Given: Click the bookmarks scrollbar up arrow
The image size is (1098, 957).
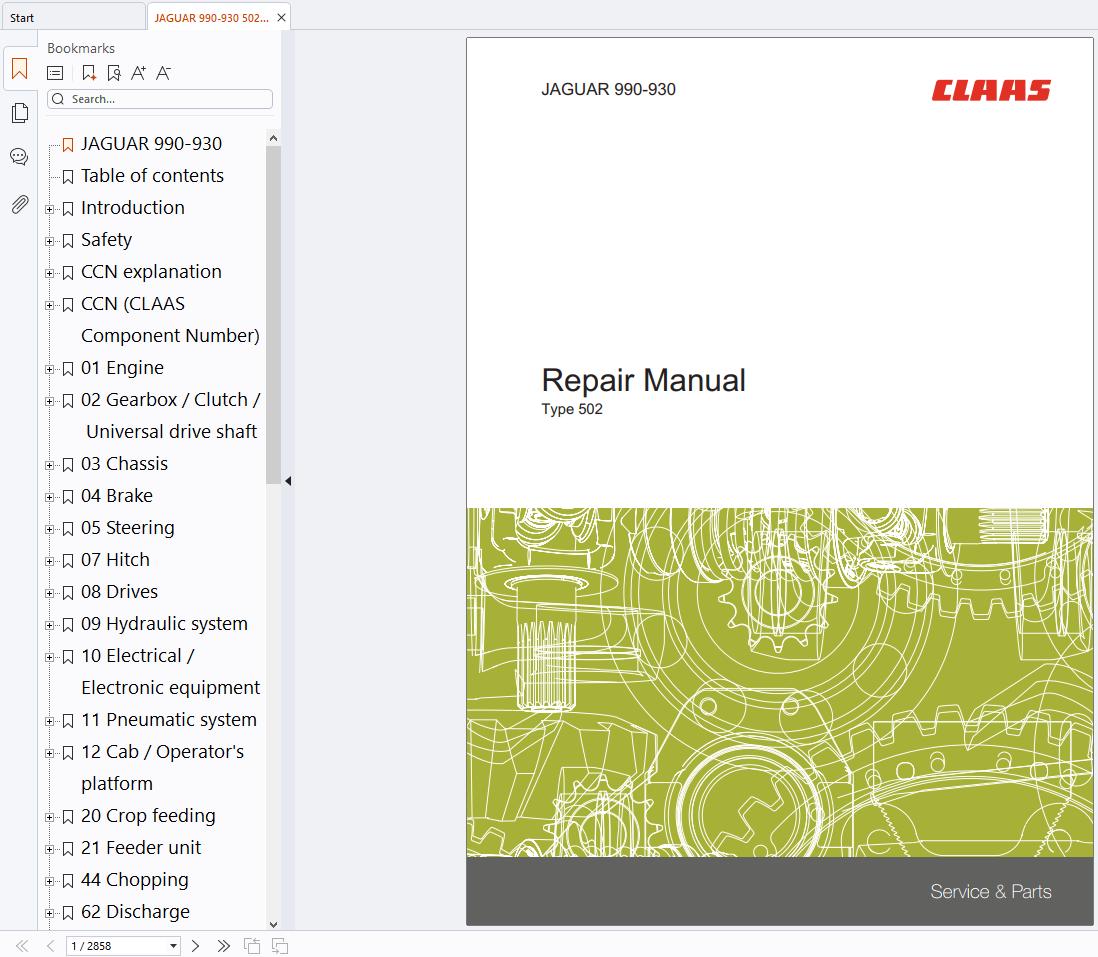Looking at the screenshot, I should 273,138.
